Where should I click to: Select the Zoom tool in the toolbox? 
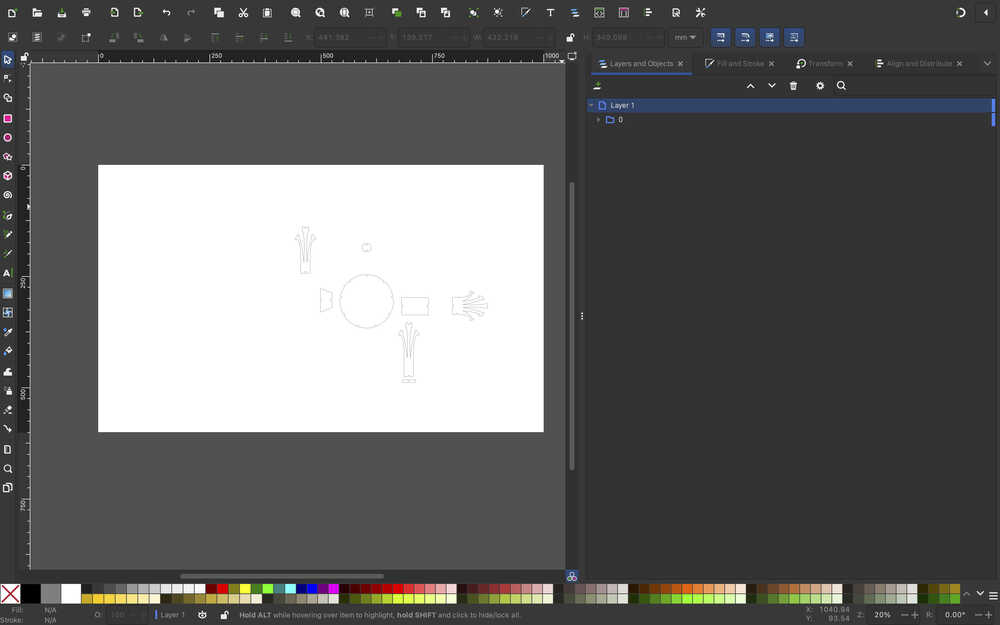[x=7, y=468]
